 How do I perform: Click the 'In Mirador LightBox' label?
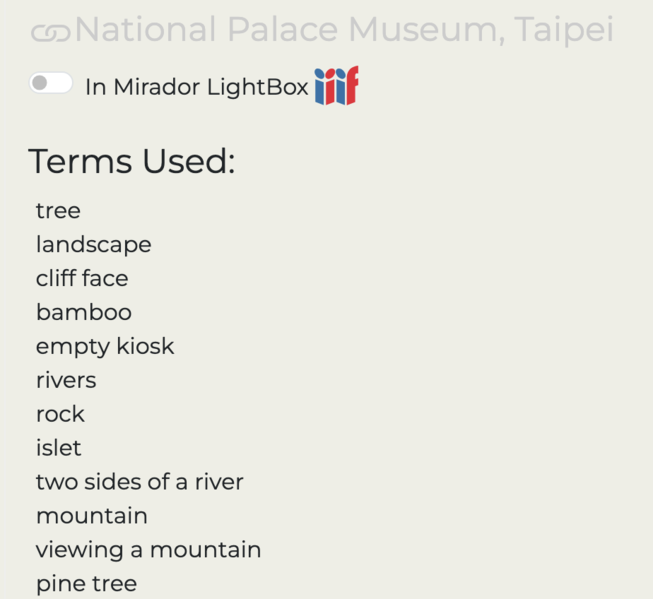click(196, 87)
